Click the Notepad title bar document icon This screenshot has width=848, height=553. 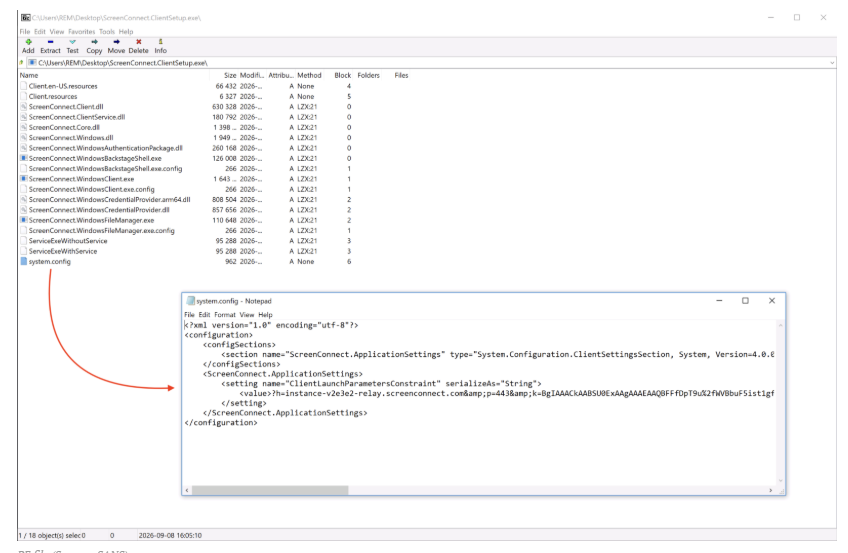190,301
